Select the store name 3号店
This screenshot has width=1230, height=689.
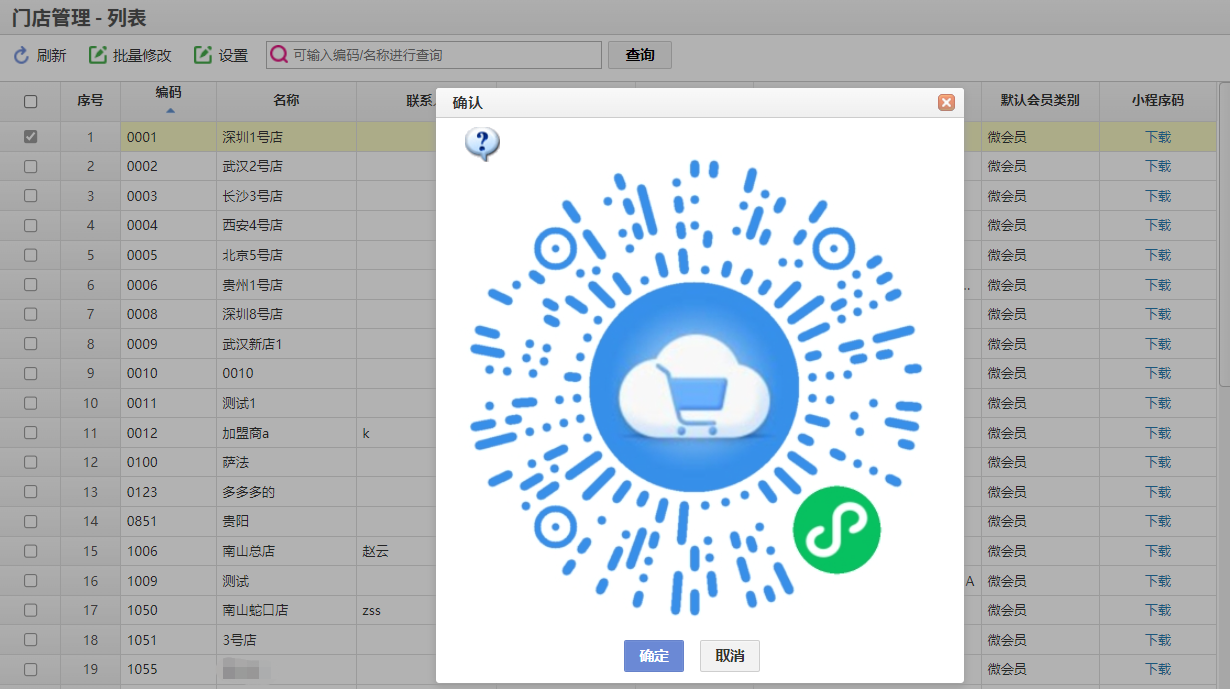(x=239, y=640)
